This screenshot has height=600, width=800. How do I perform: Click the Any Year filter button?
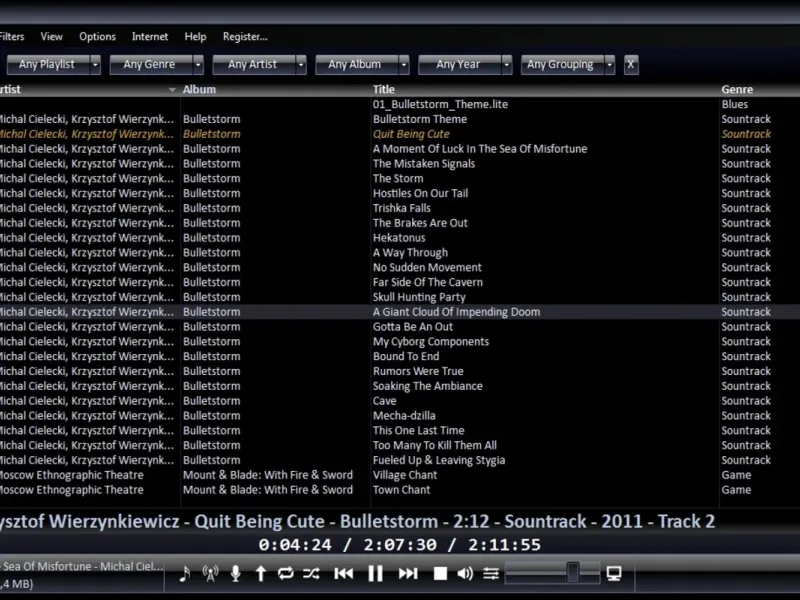click(459, 65)
